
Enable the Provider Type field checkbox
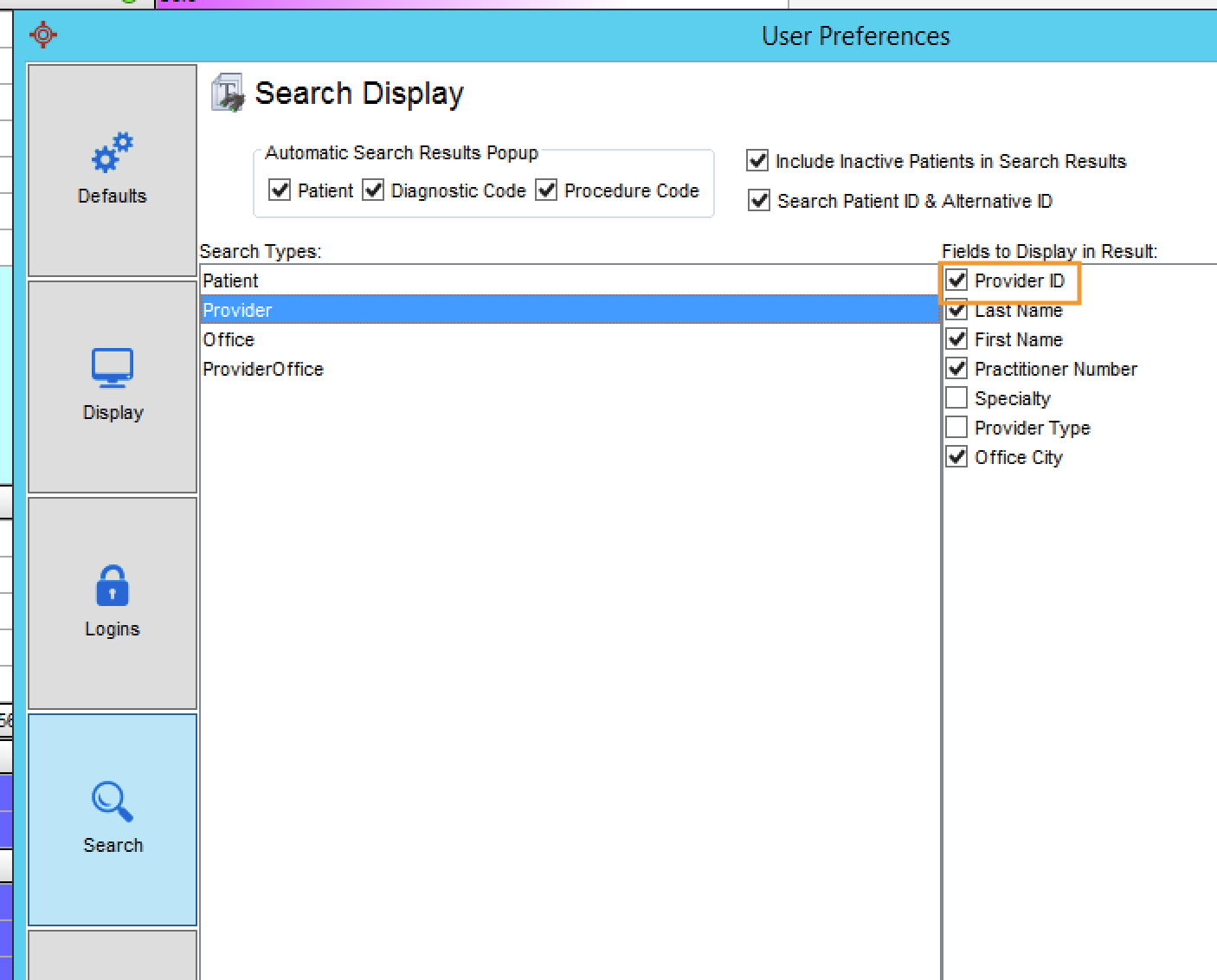coord(956,428)
